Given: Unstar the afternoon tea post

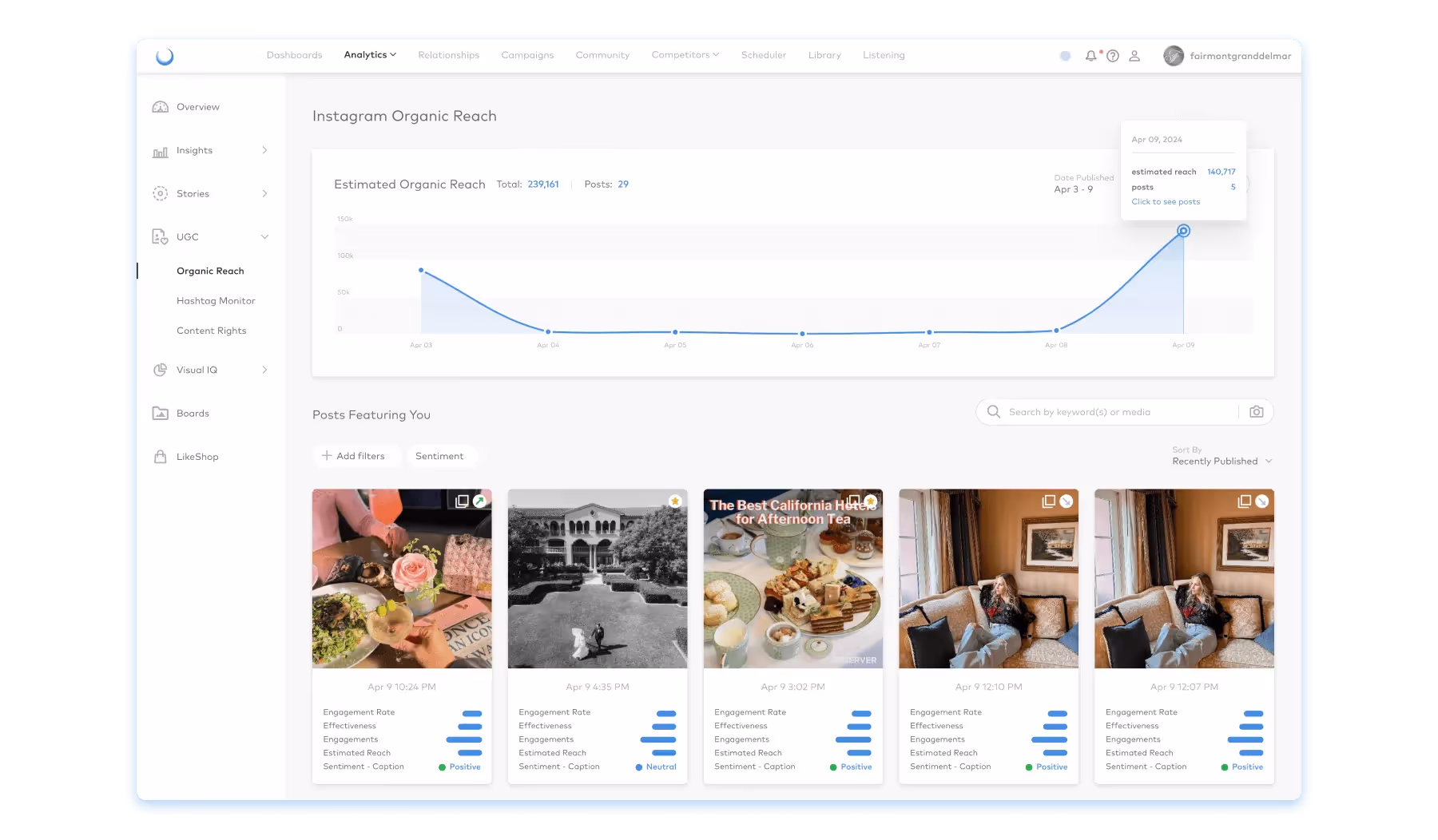Looking at the screenshot, I should point(869,501).
